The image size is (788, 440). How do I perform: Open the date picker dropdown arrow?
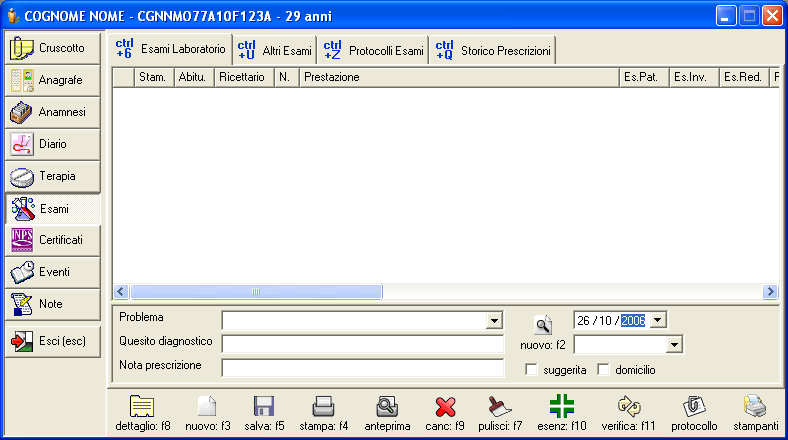(x=657, y=320)
